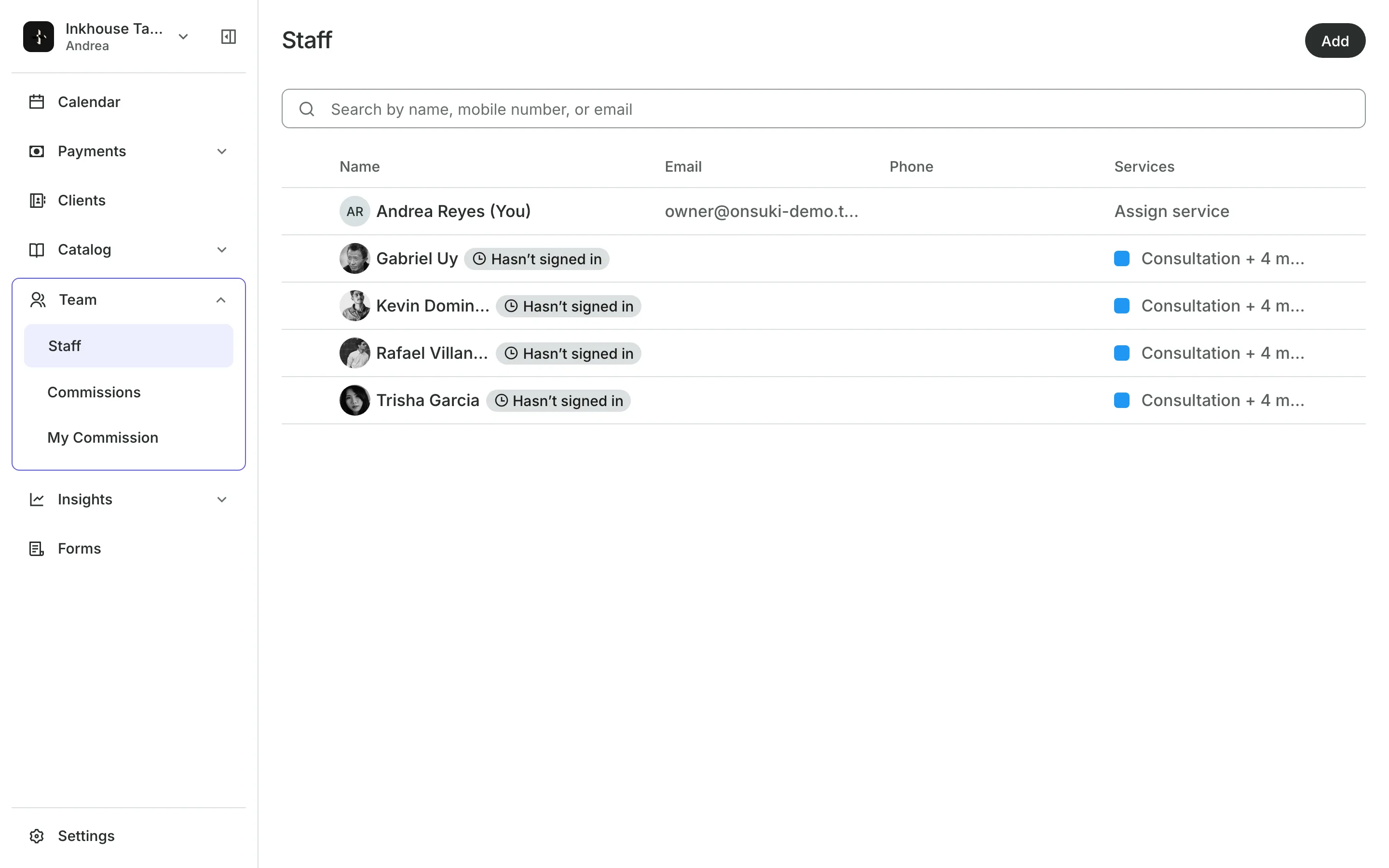
Task: Click the Services column header
Action: (1144, 166)
